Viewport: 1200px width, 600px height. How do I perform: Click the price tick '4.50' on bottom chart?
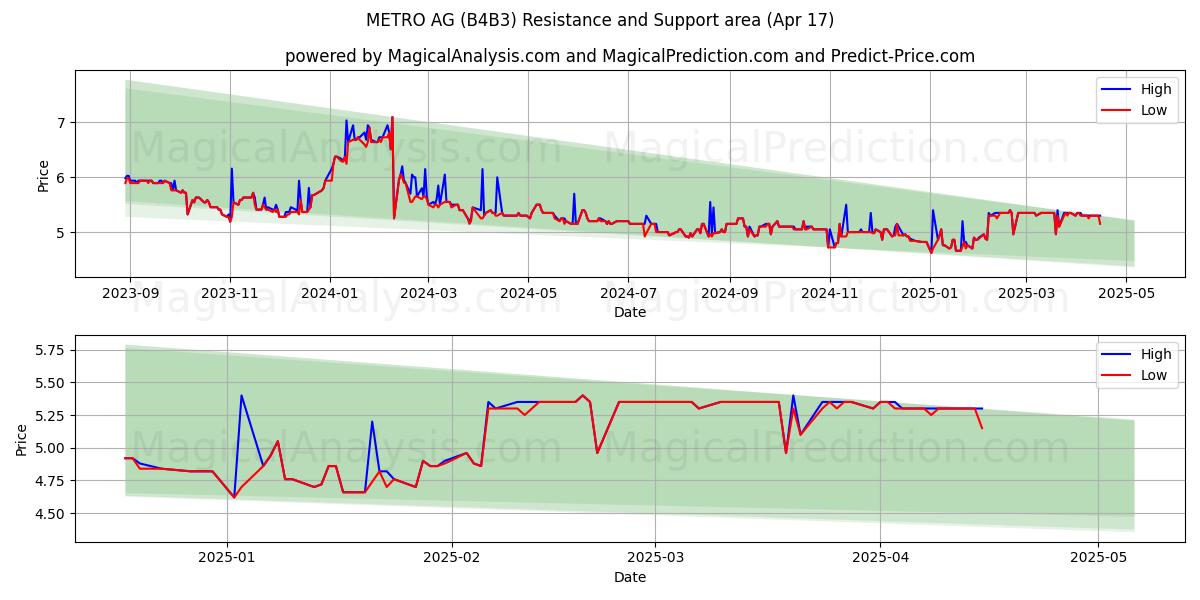(50, 514)
